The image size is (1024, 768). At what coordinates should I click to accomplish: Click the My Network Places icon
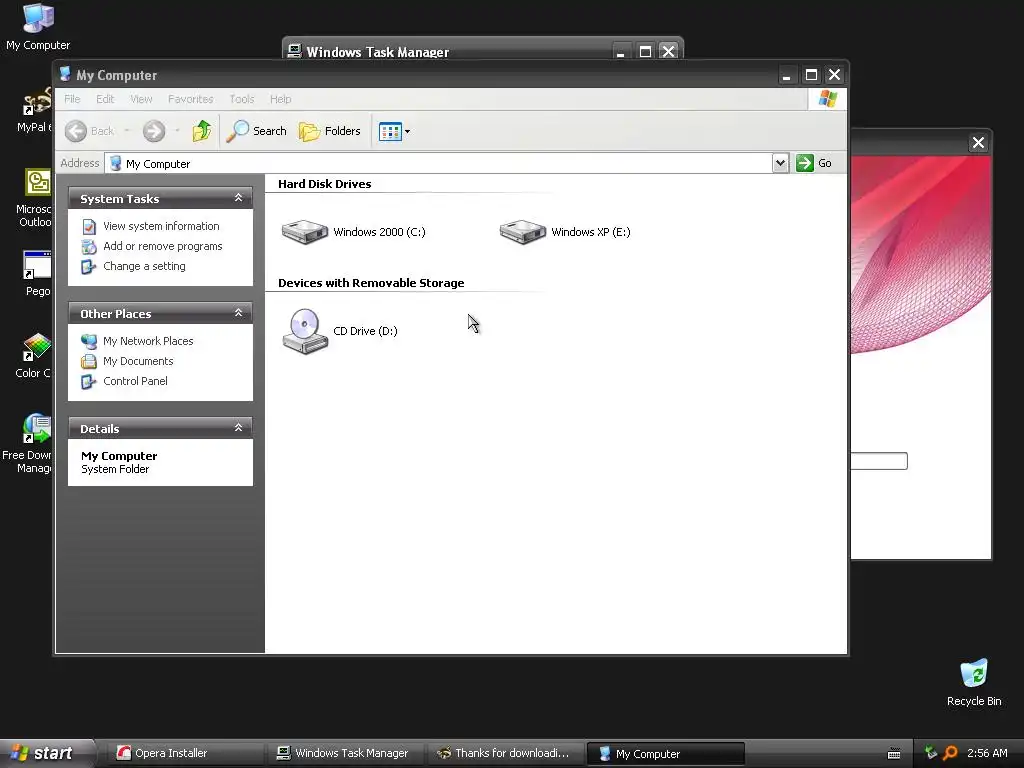click(x=89, y=341)
